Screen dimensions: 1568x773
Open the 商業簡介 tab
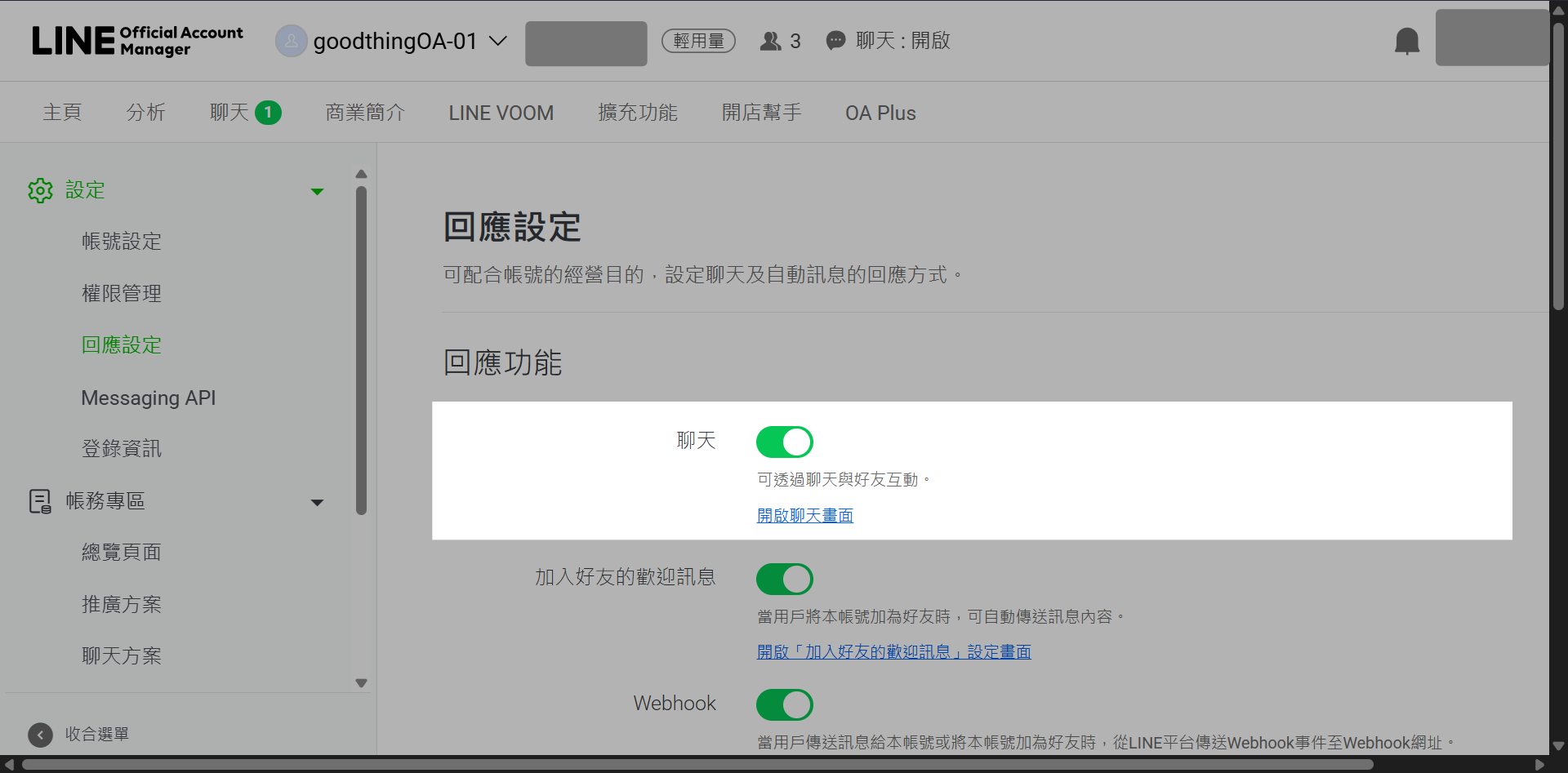click(365, 113)
